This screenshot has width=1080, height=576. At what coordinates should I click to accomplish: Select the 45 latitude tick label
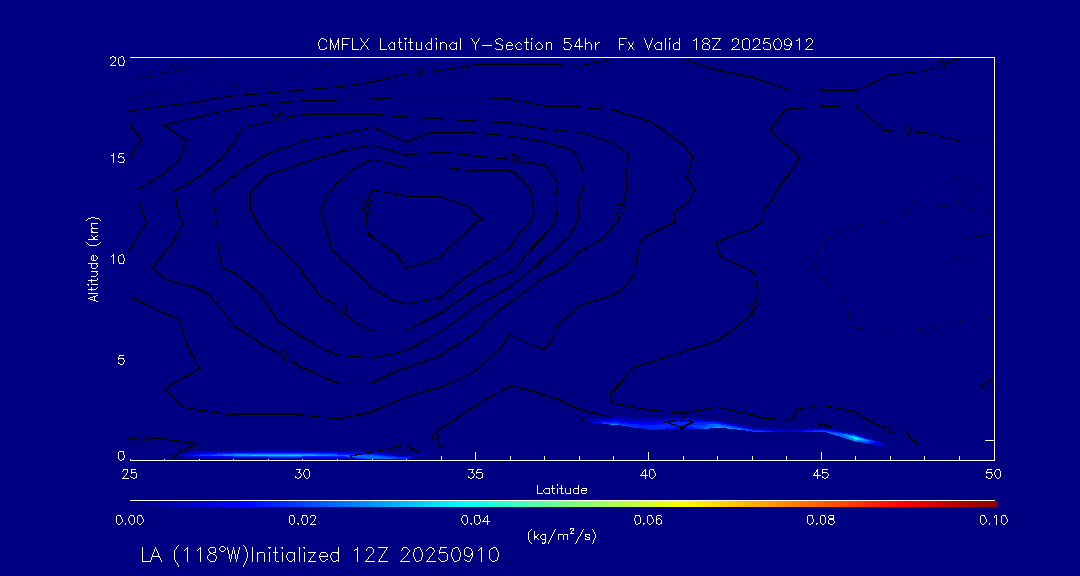pyautogui.click(x=821, y=474)
